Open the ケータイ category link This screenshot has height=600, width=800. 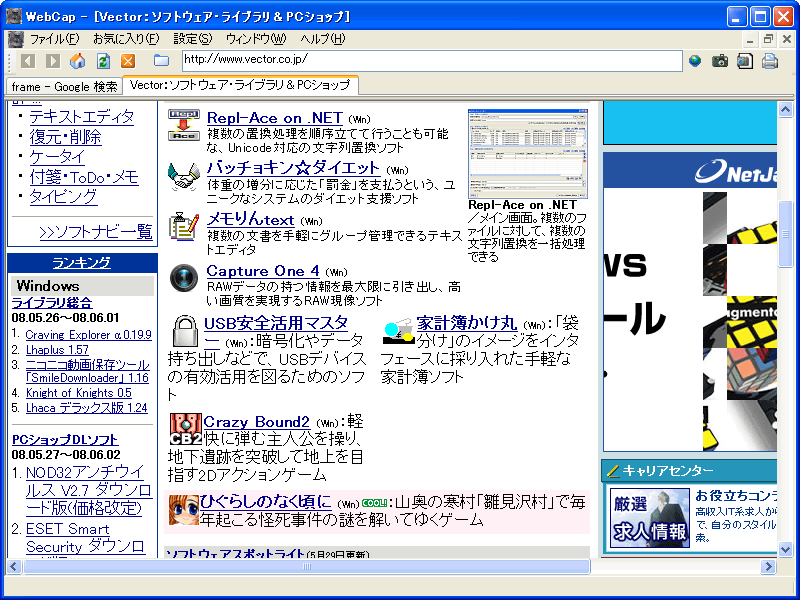click(x=57, y=157)
